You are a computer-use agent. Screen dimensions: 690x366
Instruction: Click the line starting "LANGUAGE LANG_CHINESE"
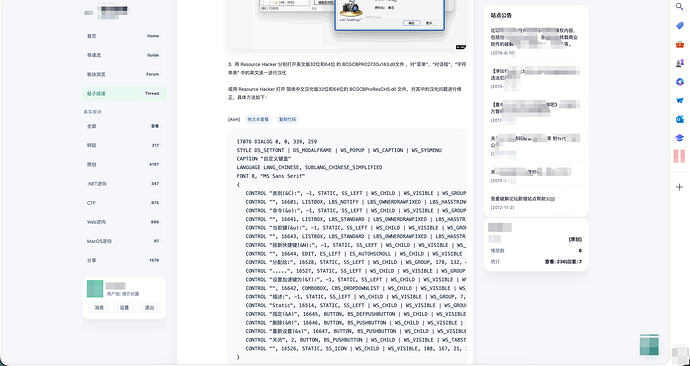(309, 168)
